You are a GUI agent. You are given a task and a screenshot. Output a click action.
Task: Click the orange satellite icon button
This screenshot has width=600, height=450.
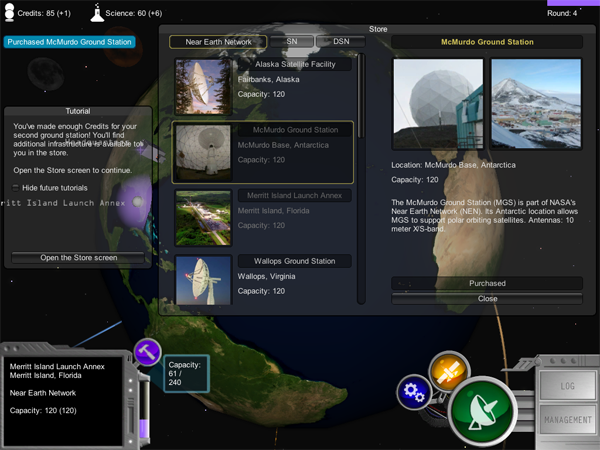(x=449, y=371)
